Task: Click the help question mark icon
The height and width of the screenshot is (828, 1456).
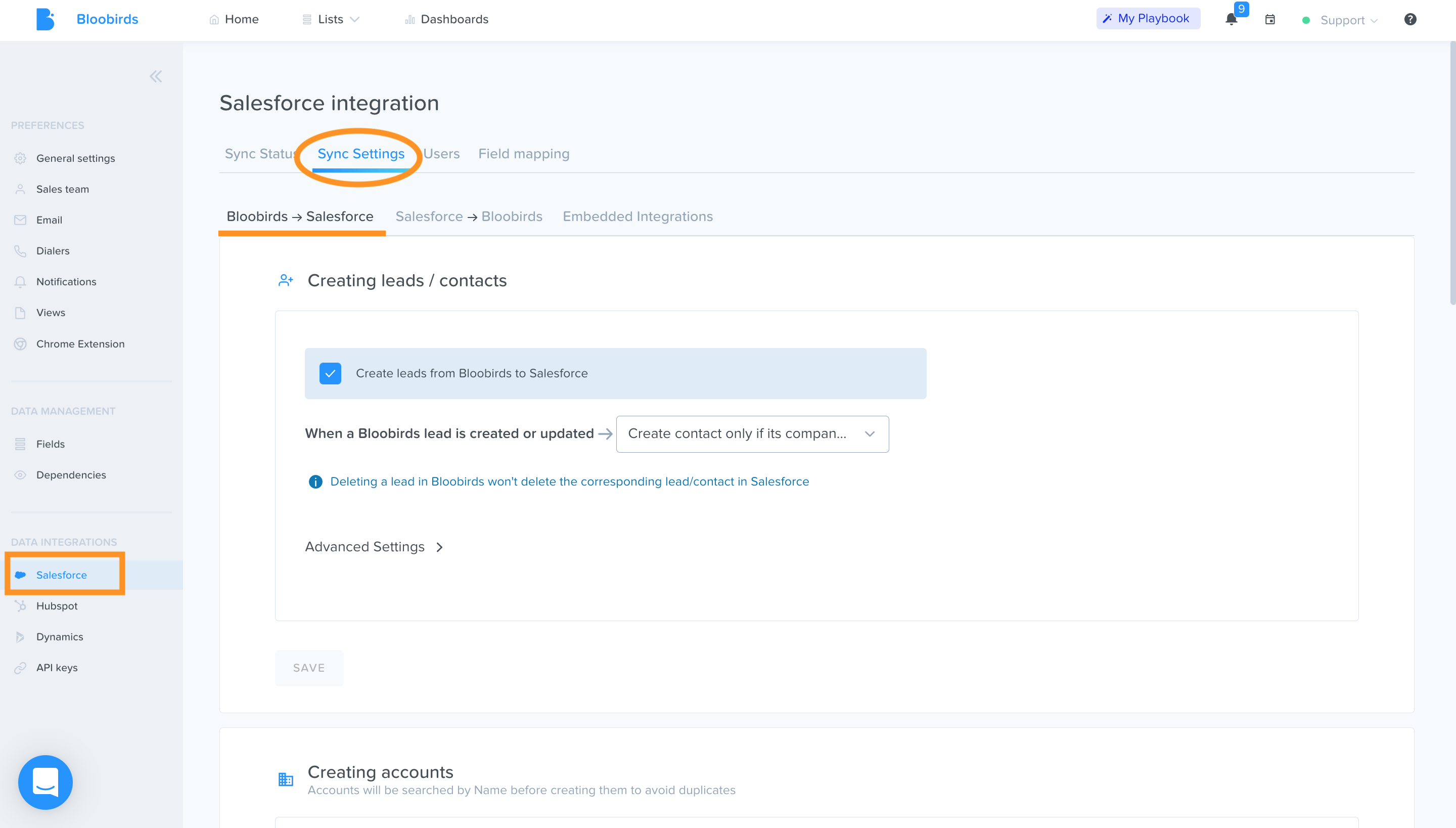Action: (x=1410, y=20)
